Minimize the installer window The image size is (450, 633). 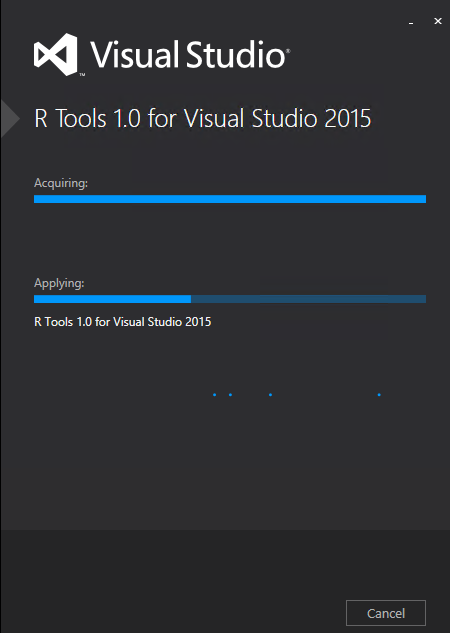[411, 22]
